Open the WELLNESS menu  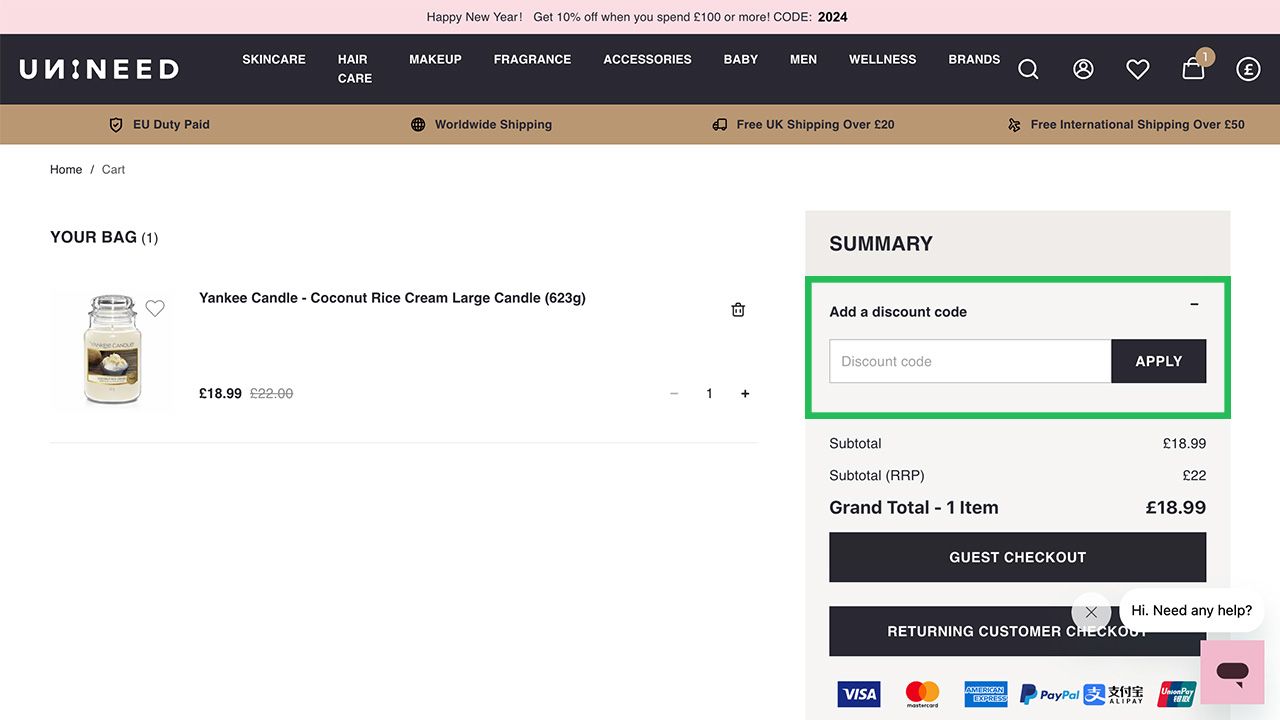882,59
